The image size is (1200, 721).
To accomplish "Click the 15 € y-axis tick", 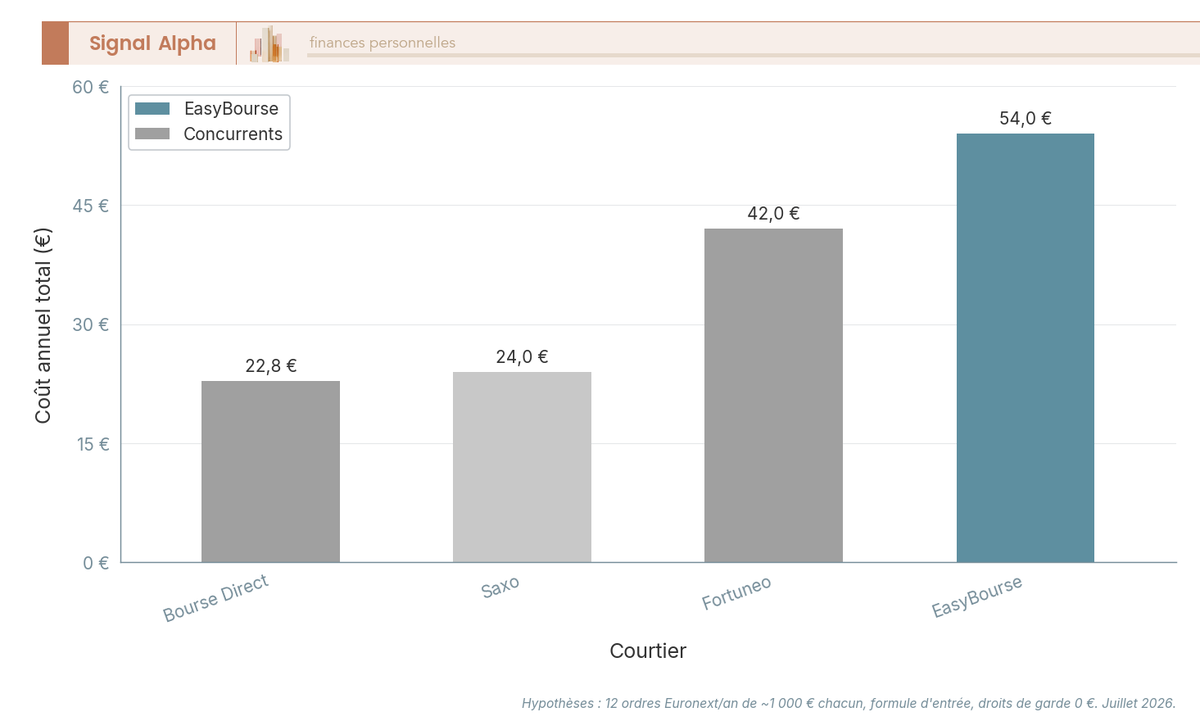I will (91, 444).
